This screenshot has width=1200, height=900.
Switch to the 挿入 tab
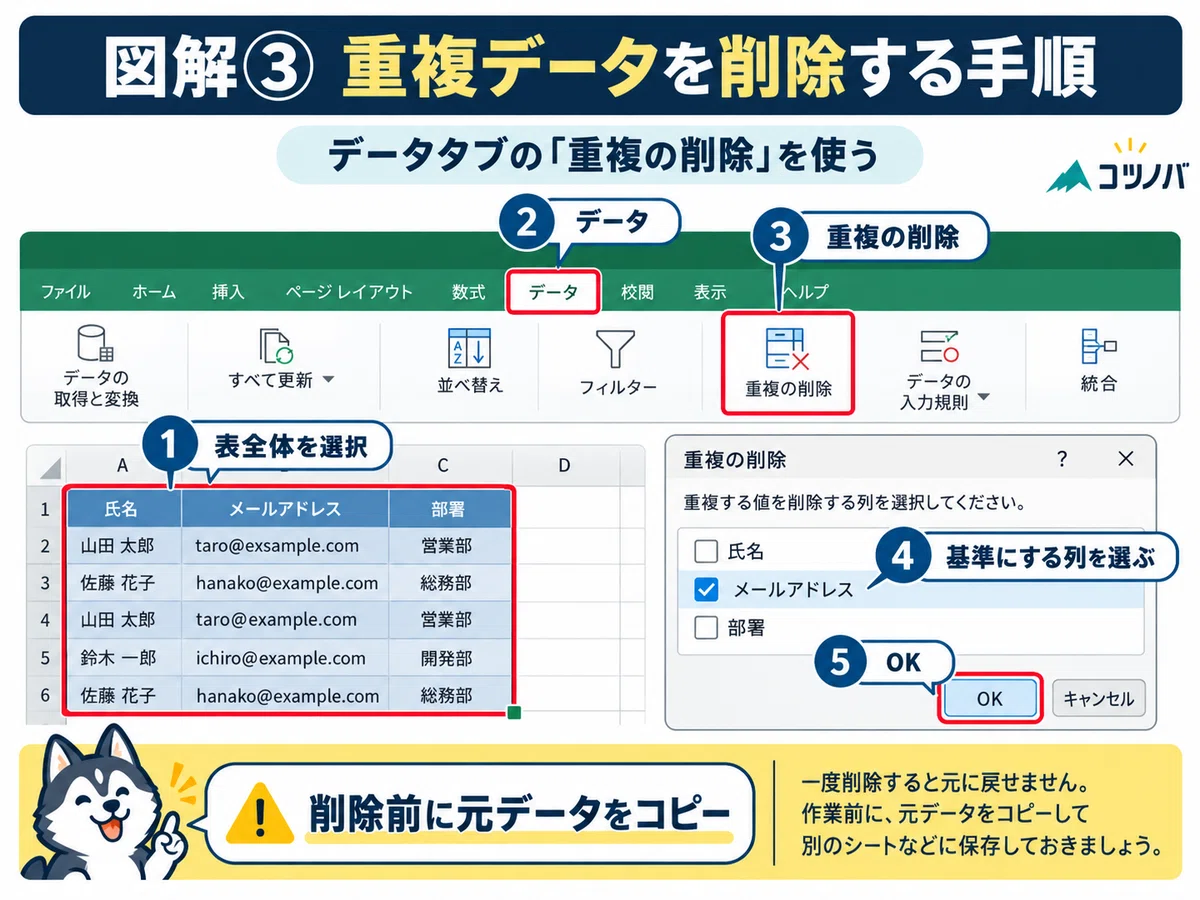coord(228,292)
